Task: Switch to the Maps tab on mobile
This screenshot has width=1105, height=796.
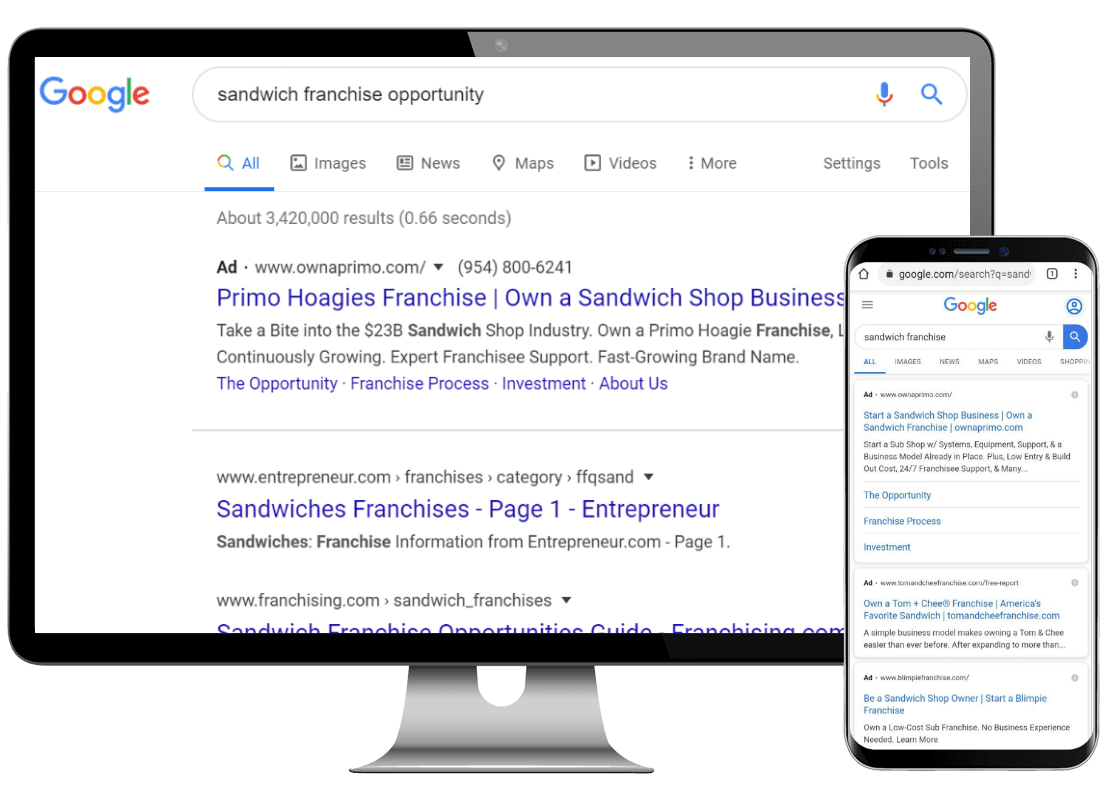Action: coord(987,361)
